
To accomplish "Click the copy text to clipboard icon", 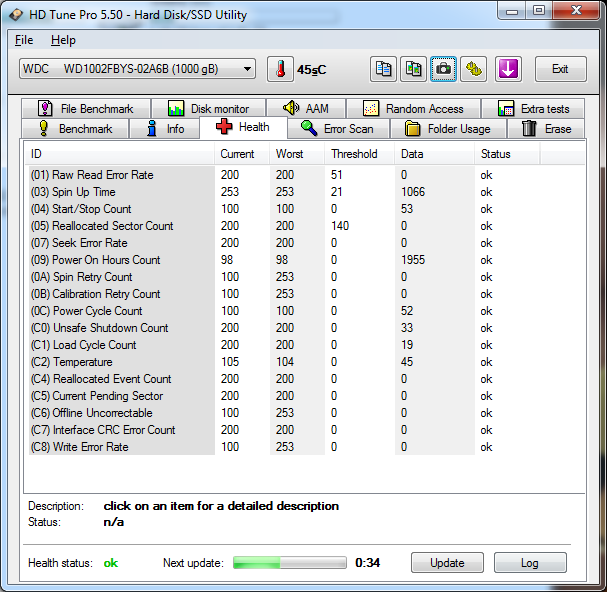I will pos(383,69).
